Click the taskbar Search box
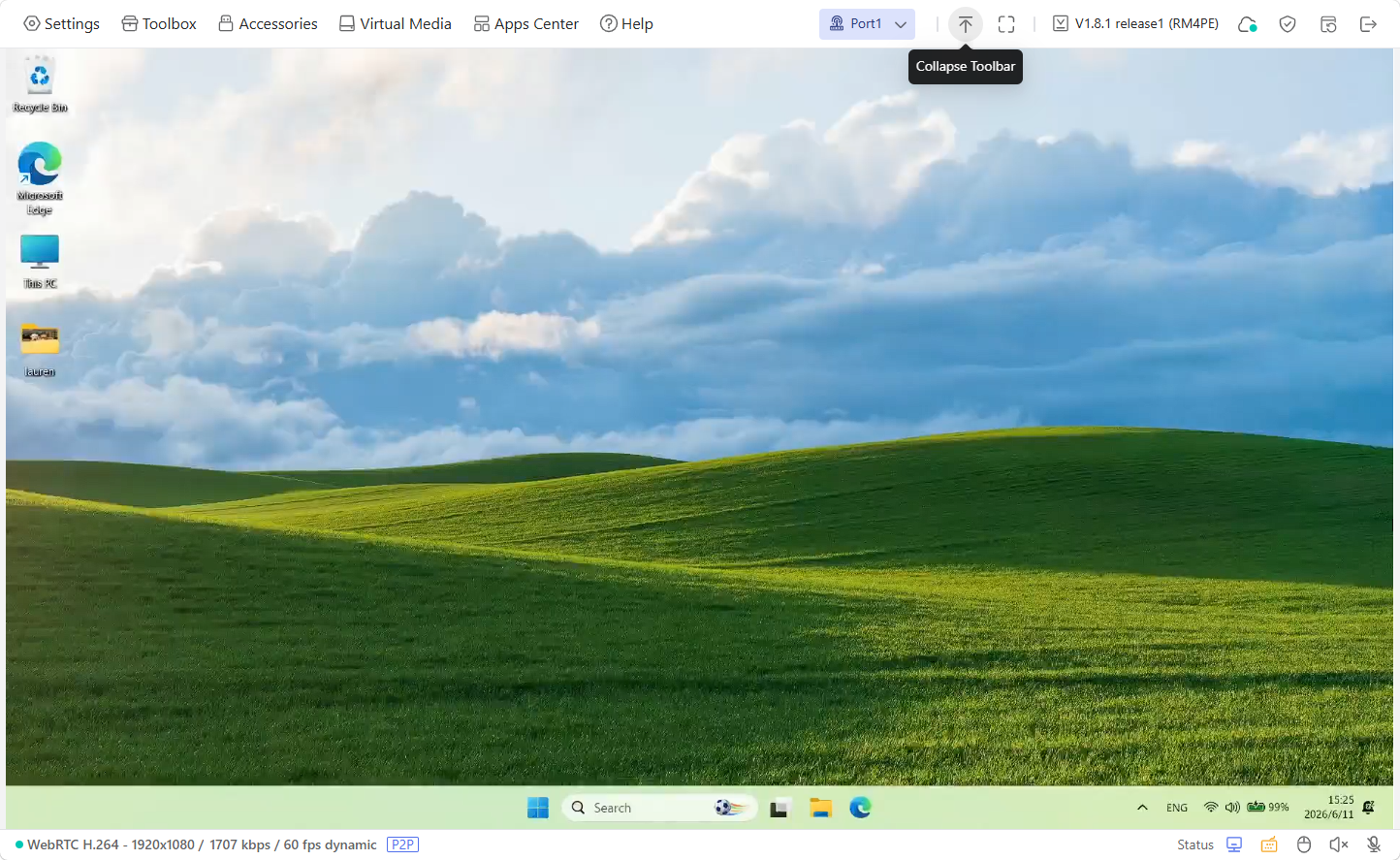Image resolution: width=1400 pixels, height=860 pixels. click(x=659, y=808)
